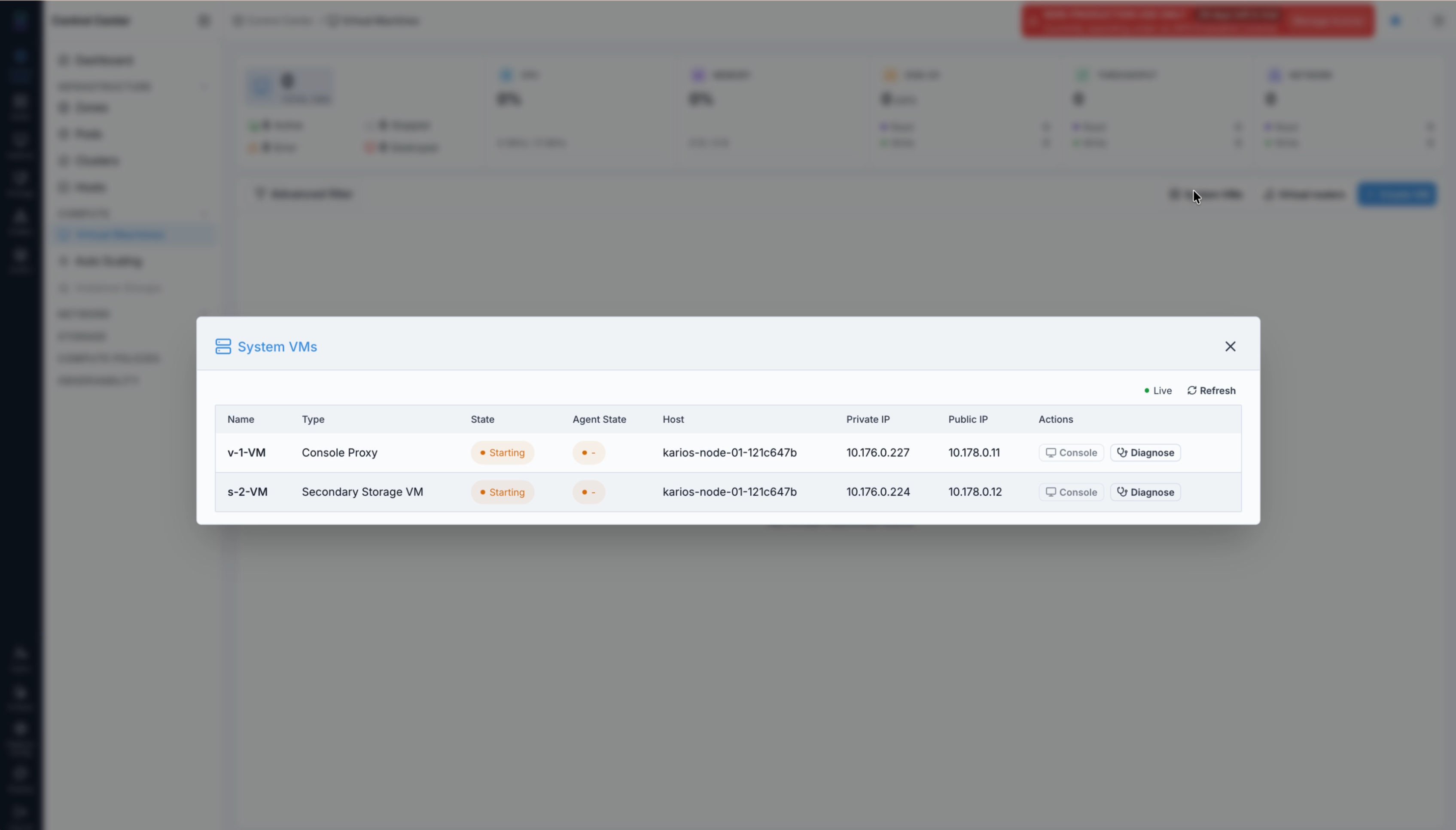Click the red alert banner at top
The image size is (1456, 830).
click(1197, 21)
